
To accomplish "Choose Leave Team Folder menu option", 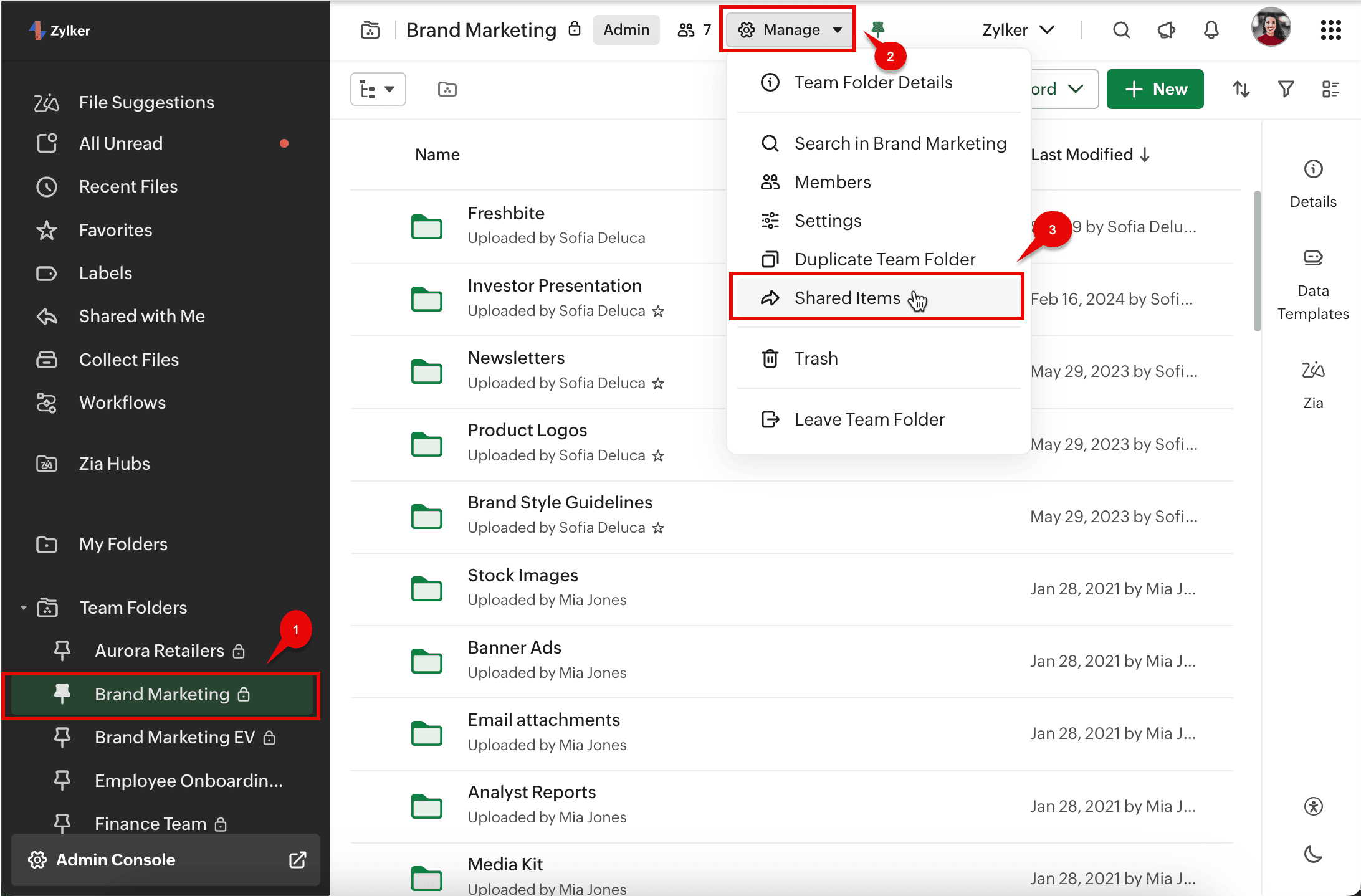I will coord(869,419).
